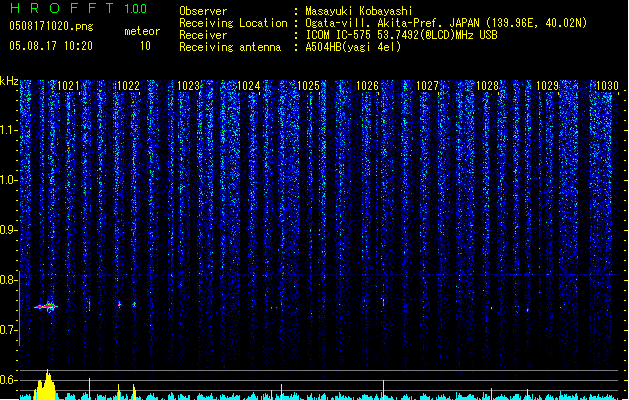629x400 pixels.
Task: Click the time marker 1023
Action: pyautogui.click(x=189, y=86)
